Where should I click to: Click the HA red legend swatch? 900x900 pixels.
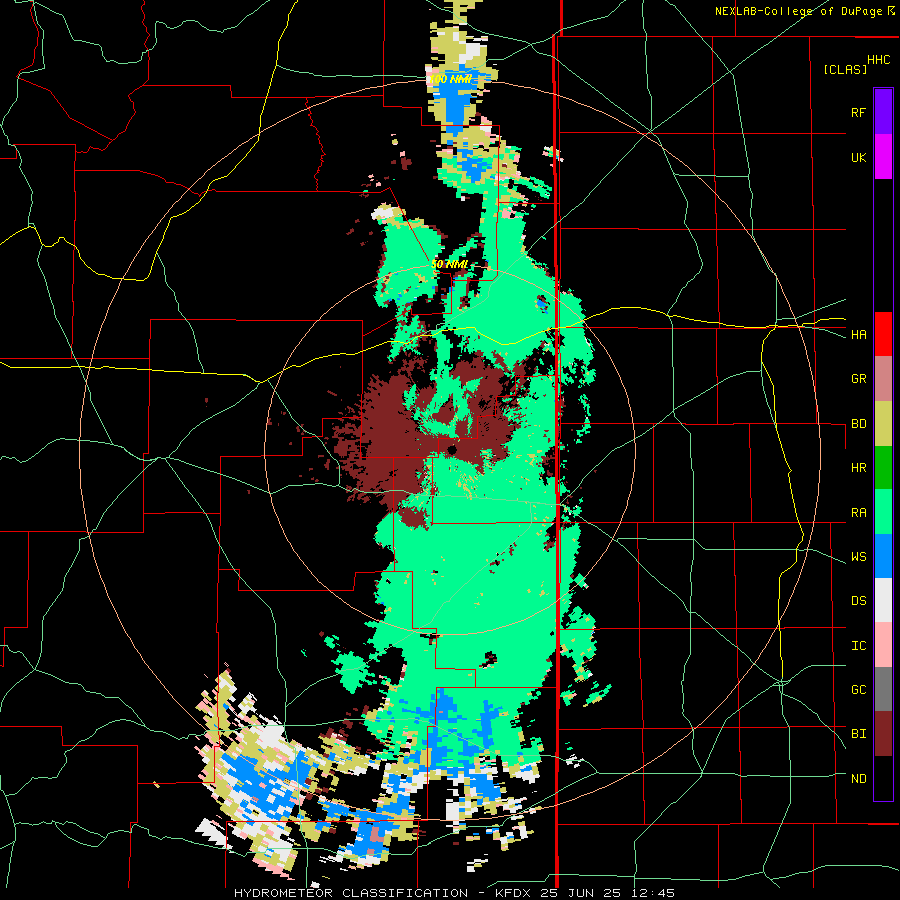point(883,334)
